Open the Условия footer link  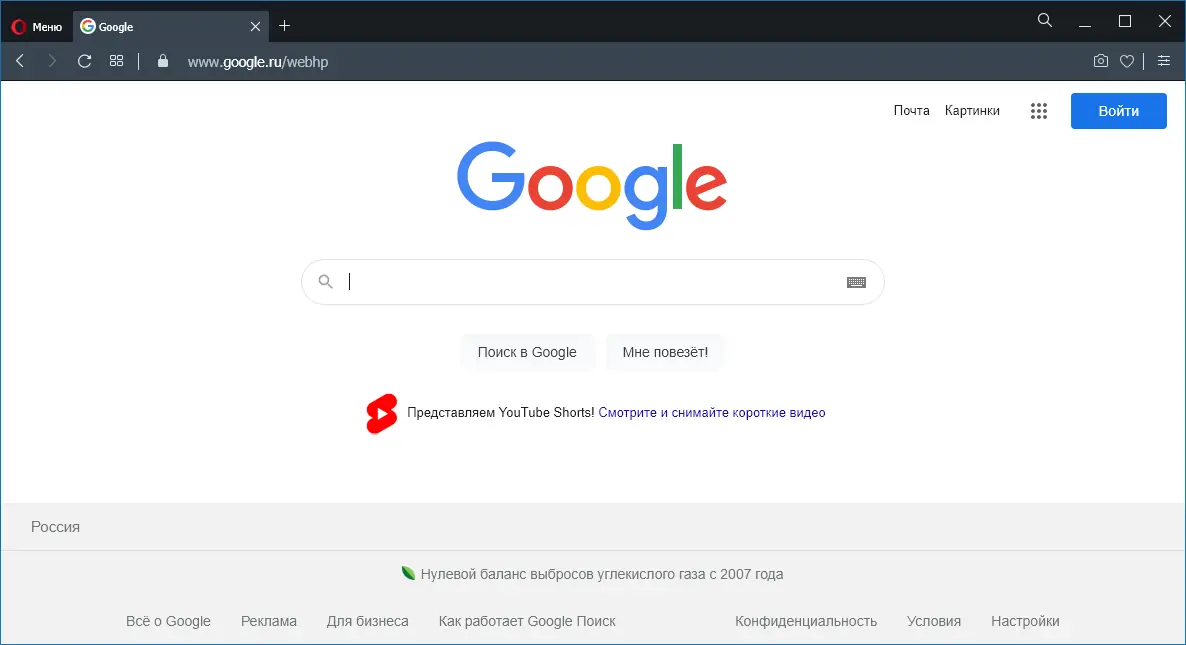(x=933, y=622)
